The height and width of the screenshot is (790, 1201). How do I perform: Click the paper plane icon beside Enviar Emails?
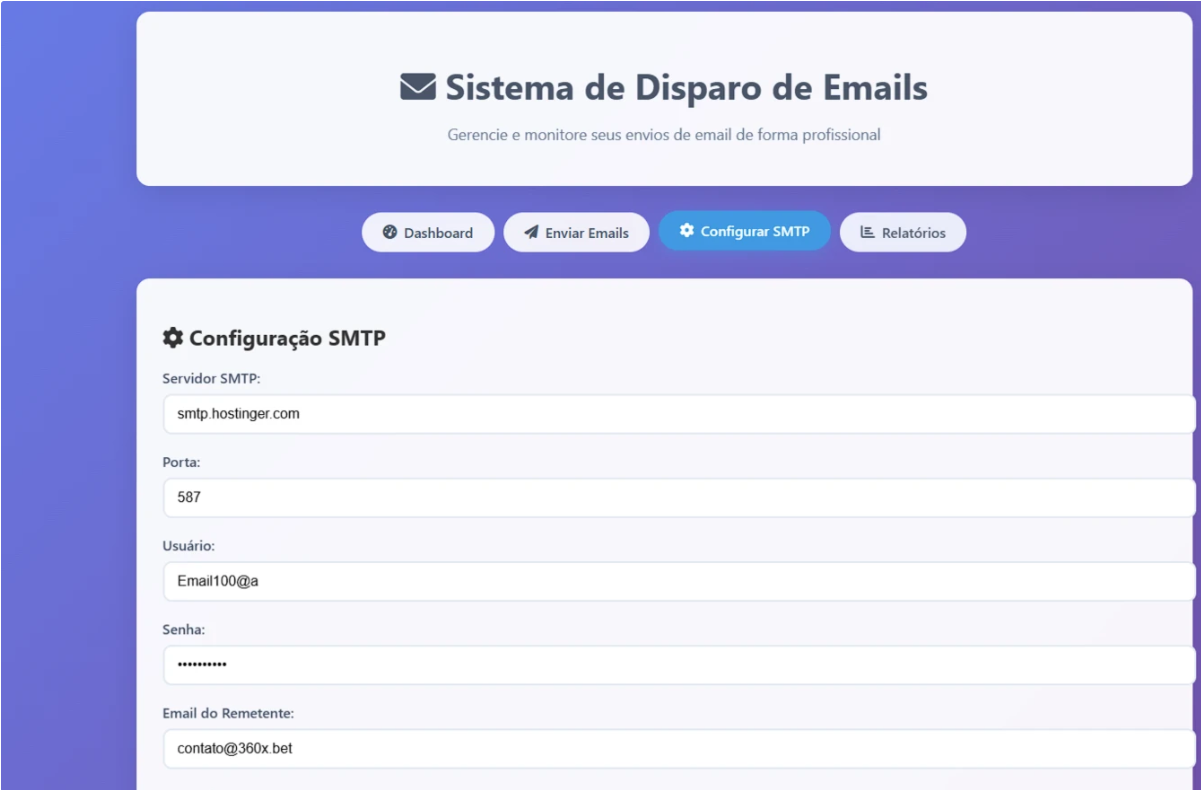pos(530,232)
